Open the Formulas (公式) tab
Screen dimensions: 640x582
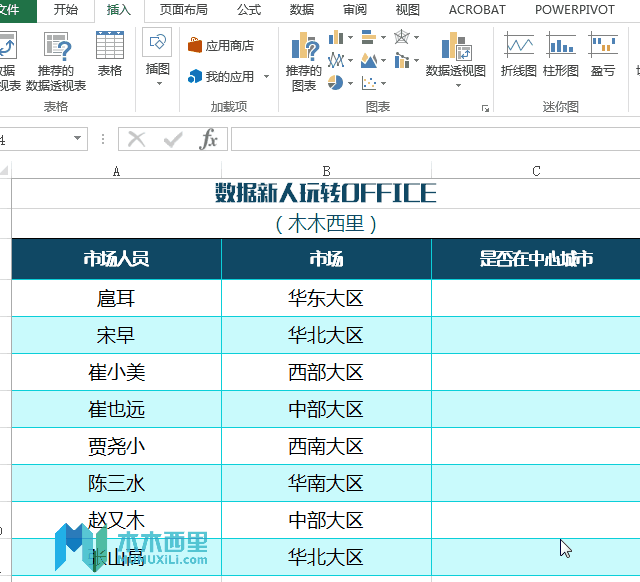(249, 10)
